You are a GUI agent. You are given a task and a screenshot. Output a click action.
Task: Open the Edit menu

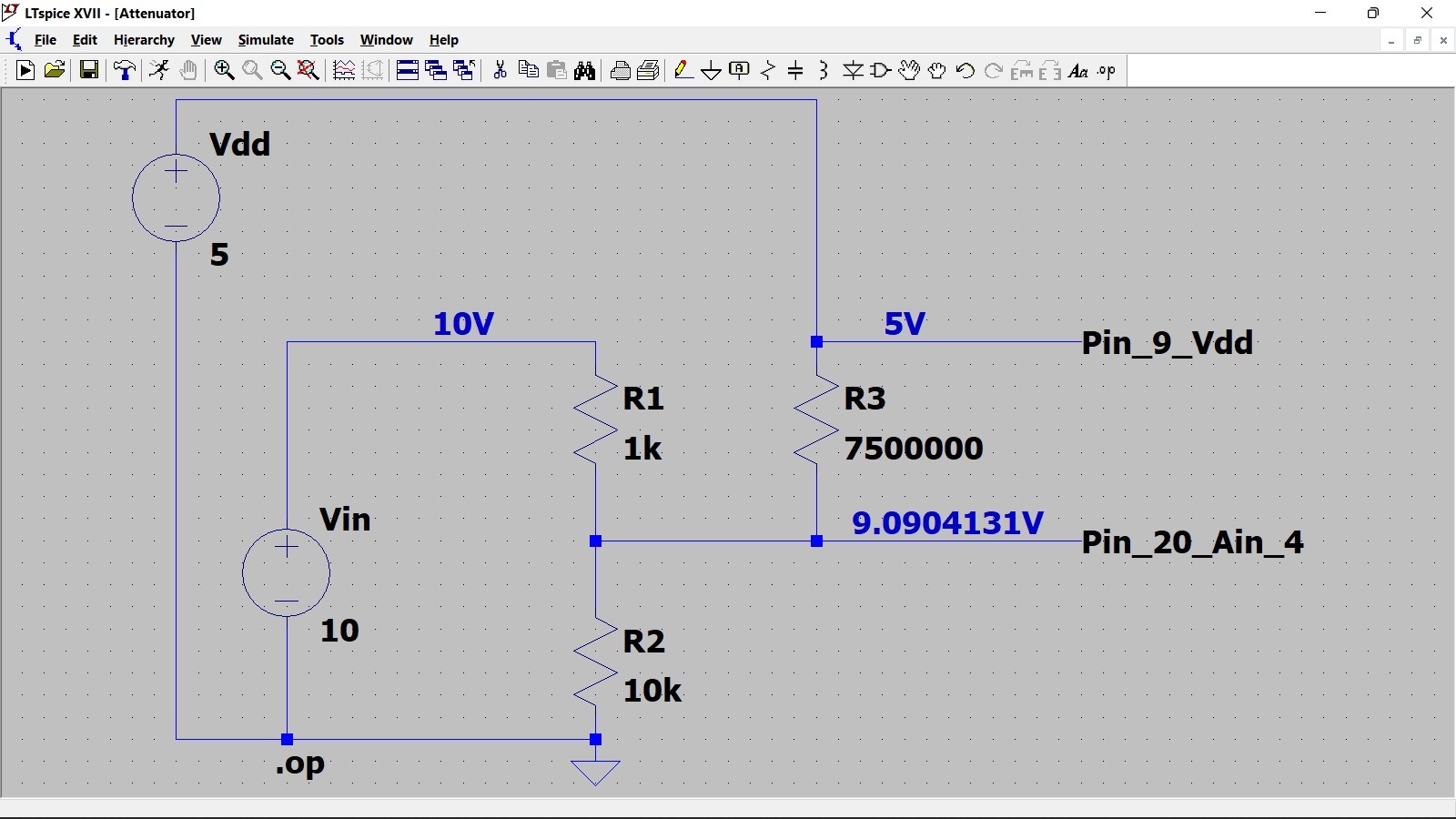(85, 40)
